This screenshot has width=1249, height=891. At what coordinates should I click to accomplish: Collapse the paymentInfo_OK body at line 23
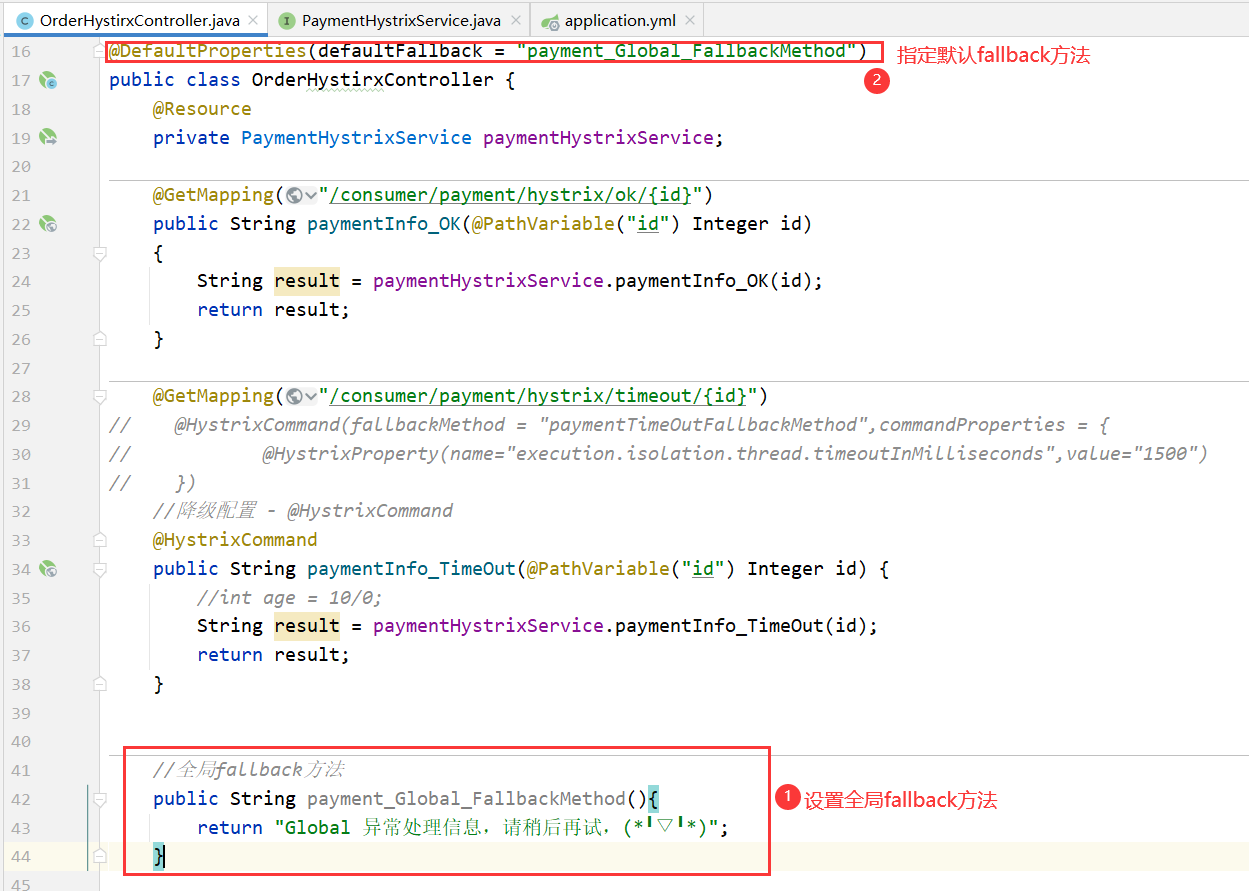(x=99, y=254)
